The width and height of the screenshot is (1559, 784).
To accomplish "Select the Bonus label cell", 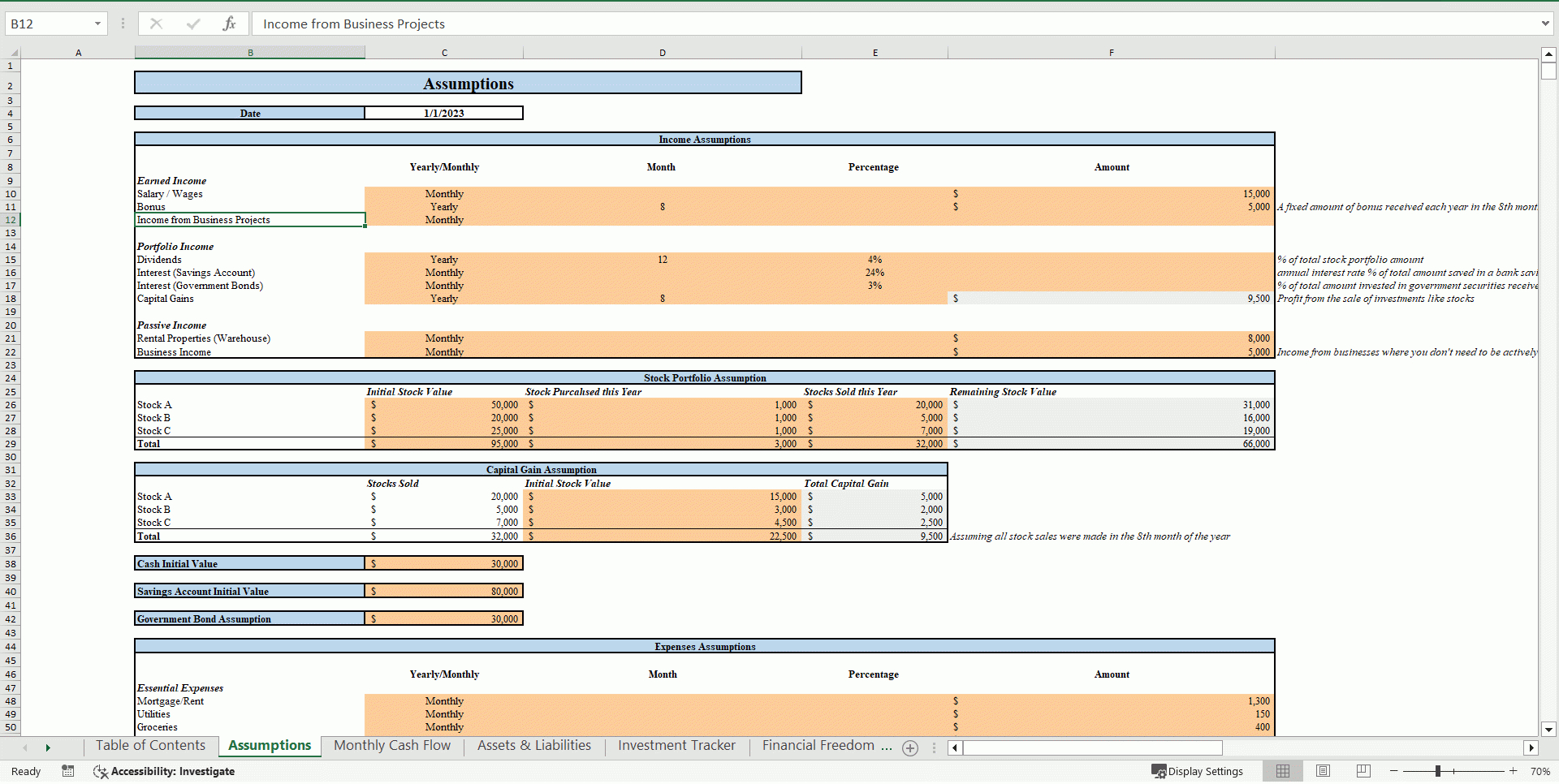I will pyautogui.click(x=250, y=207).
